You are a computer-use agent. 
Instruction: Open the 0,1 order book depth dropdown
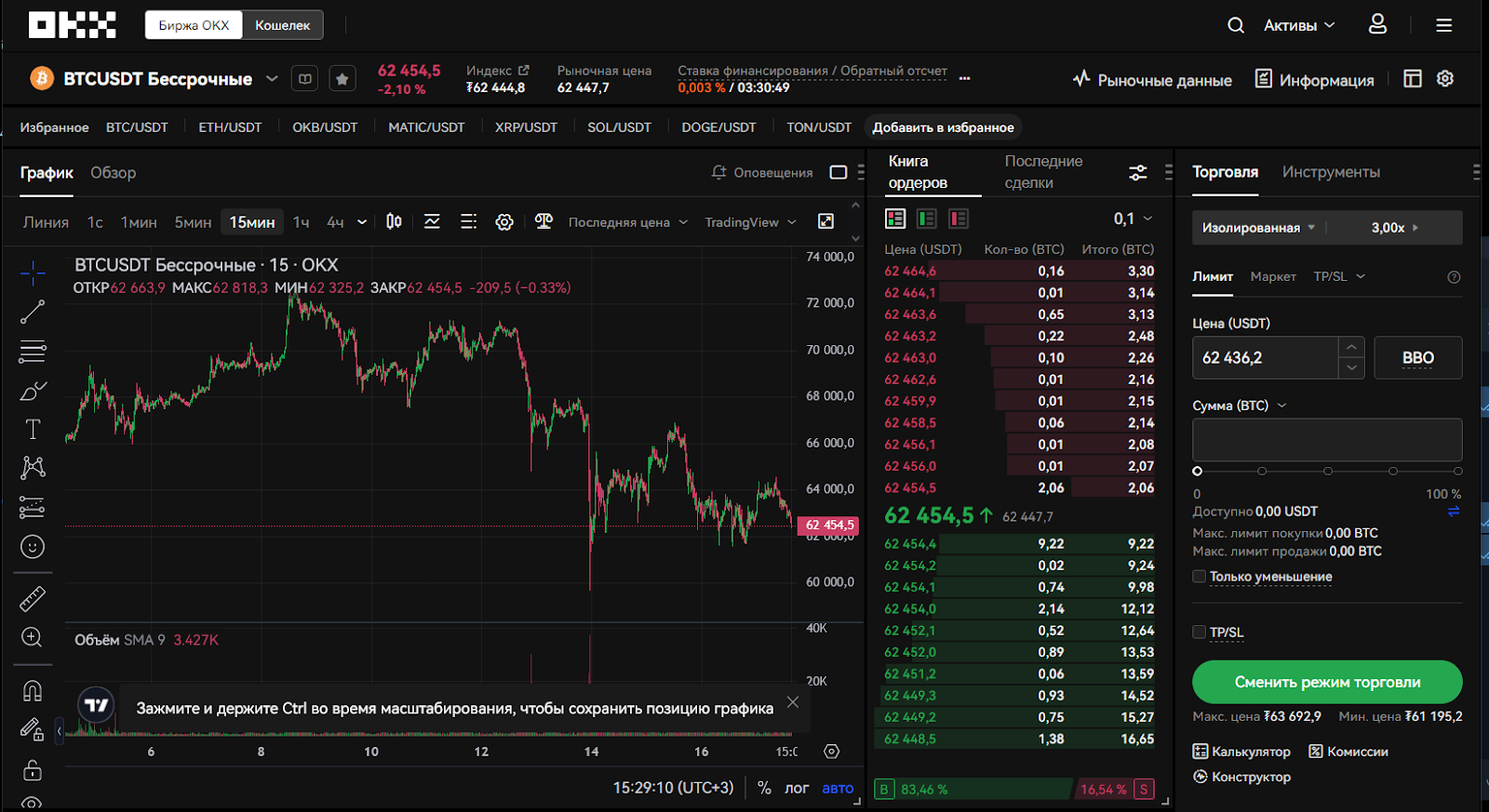(x=1133, y=219)
